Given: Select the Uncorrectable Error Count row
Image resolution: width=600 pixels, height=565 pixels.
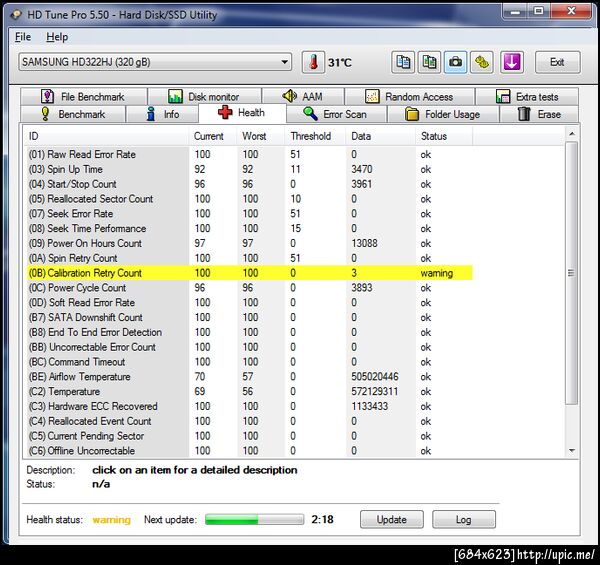Looking at the screenshot, I should [249, 347].
